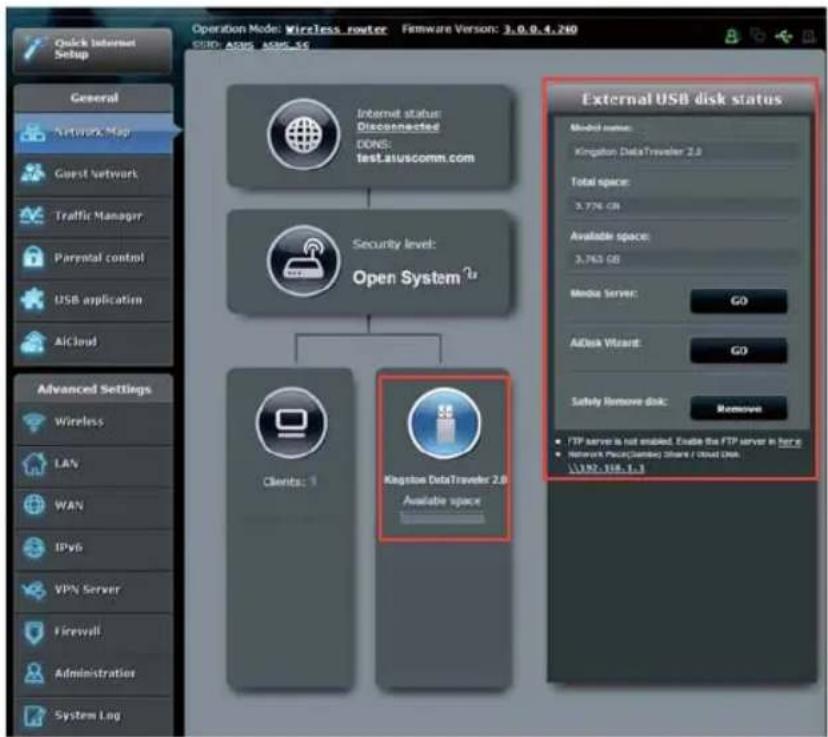Click the first SSID link in header
The image size is (828, 737).
(x=239, y=45)
